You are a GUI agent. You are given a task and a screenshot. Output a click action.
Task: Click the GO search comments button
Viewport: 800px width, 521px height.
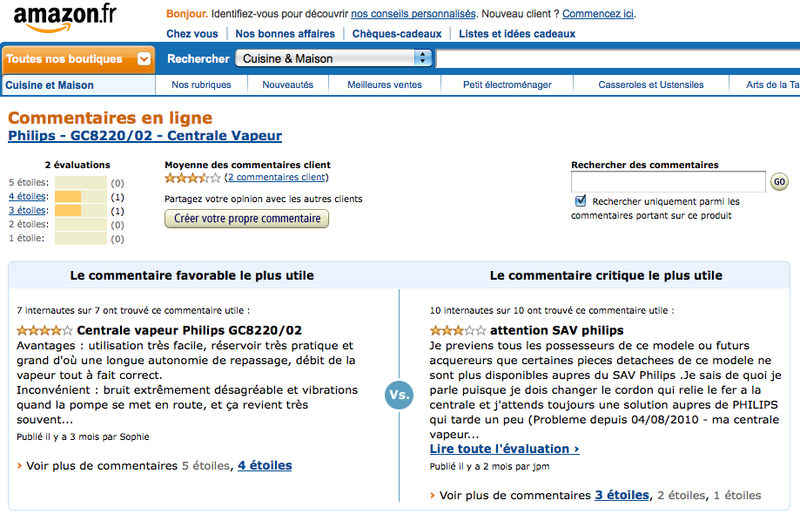(779, 182)
